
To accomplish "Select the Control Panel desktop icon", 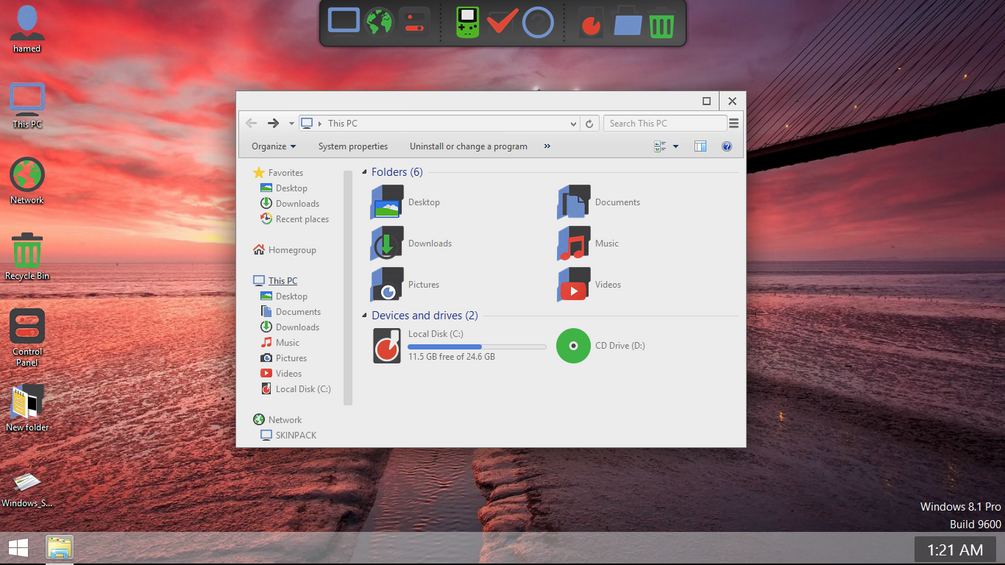I will [27, 338].
